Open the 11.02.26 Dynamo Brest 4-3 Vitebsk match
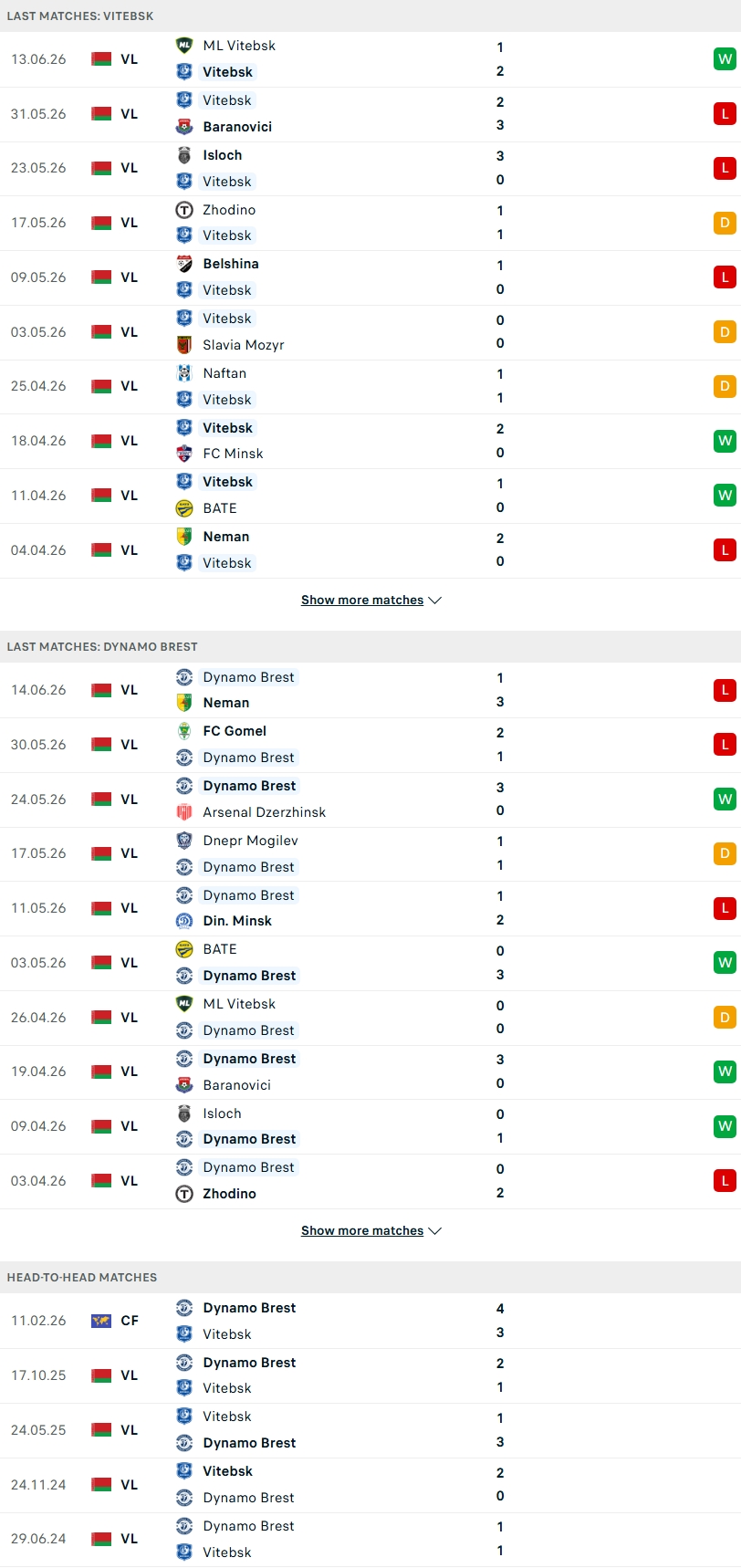The width and height of the screenshot is (741, 1568). [x=370, y=1321]
